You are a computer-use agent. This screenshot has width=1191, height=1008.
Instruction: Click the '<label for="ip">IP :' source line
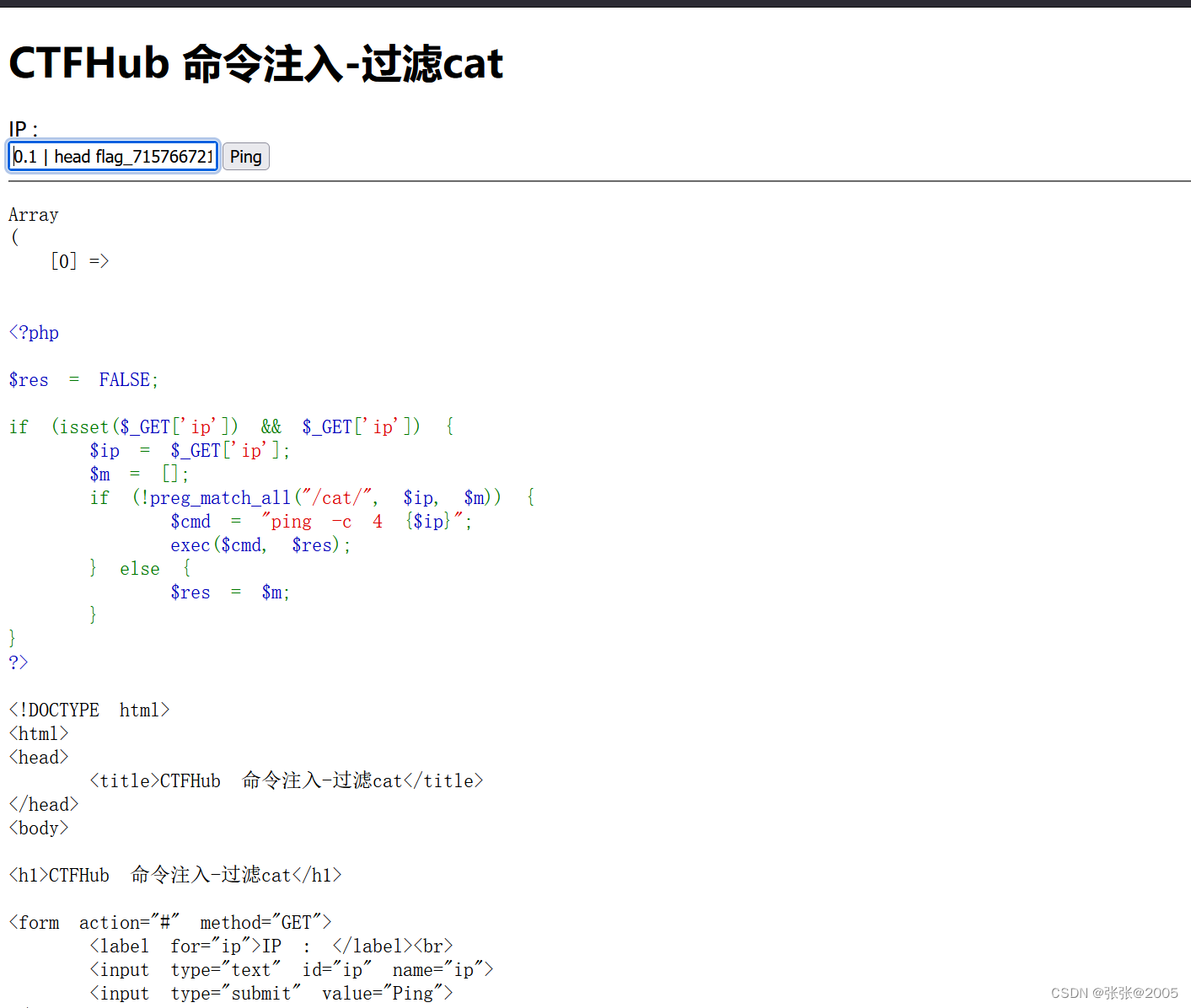271,946
